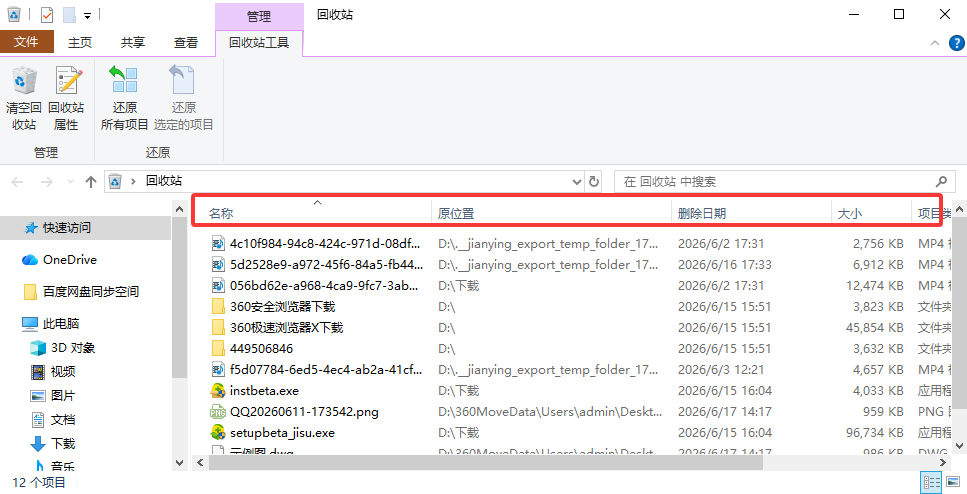Click navigation pane scroll up arrow
Image resolution: width=967 pixels, height=494 pixels.
pyautogui.click(x=179, y=209)
